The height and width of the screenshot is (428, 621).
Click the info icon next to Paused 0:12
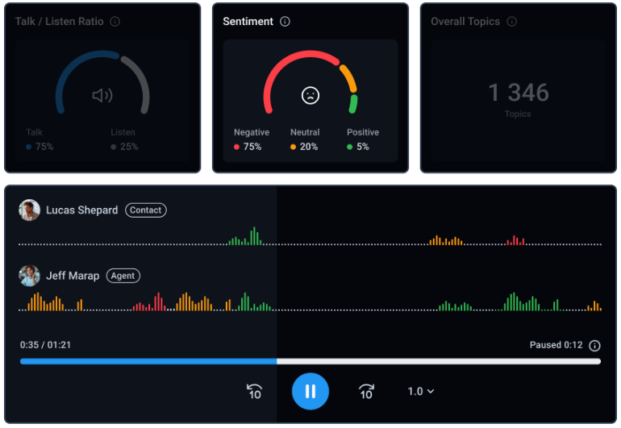[x=595, y=346]
